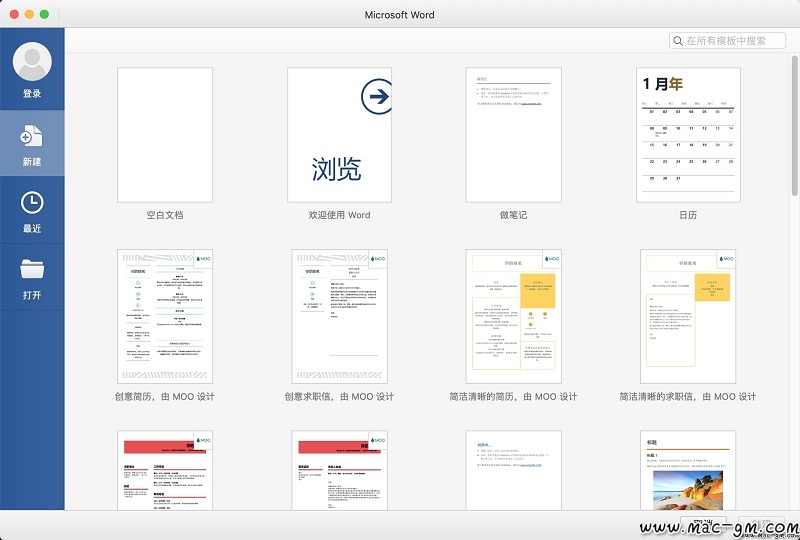Click the arrow icon on the 浏览 template
This screenshot has width=800, height=540.
377,96
